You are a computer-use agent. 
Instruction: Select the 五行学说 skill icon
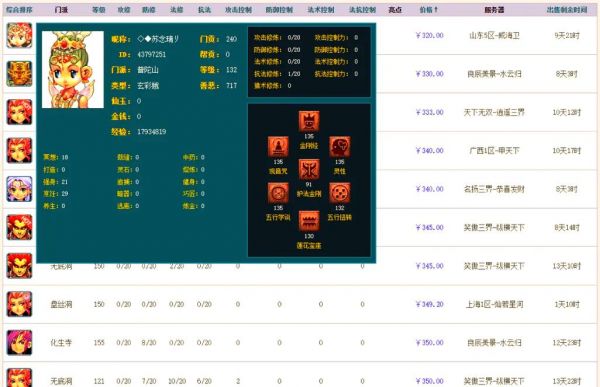(278, 193)
